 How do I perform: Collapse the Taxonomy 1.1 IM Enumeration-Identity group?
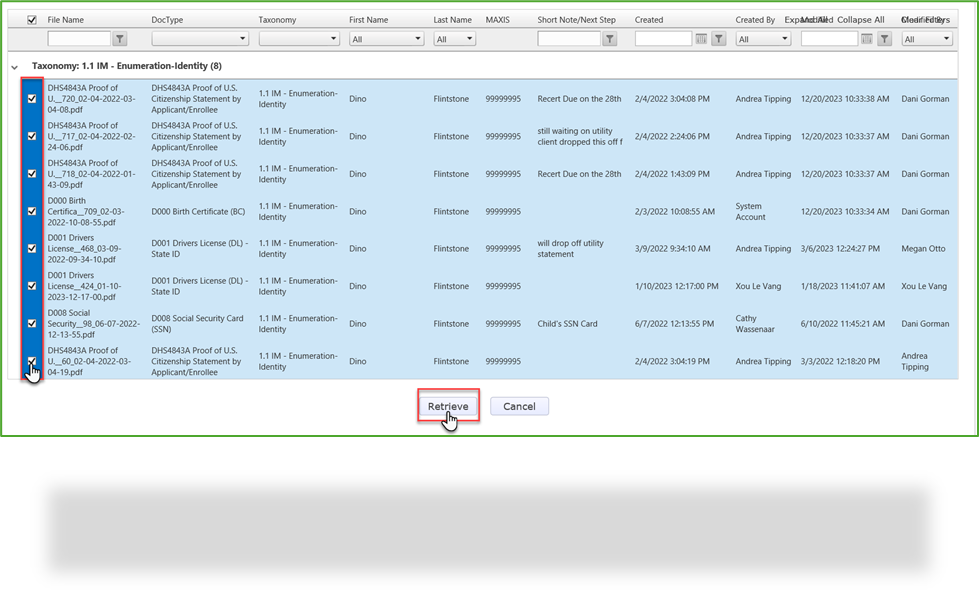point(13,65)
